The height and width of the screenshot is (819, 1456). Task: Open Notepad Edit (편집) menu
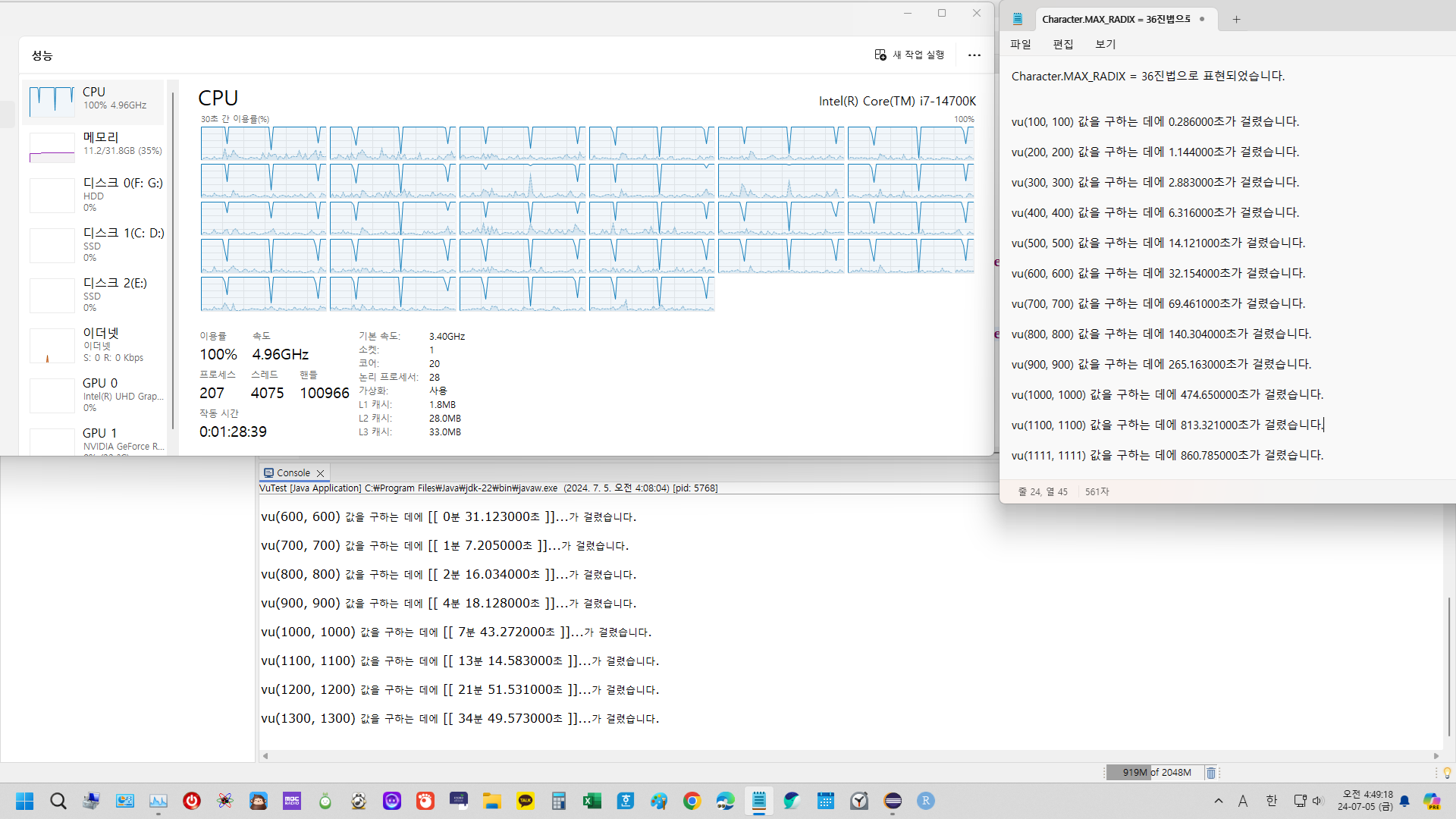click(x=1062, y=44)
